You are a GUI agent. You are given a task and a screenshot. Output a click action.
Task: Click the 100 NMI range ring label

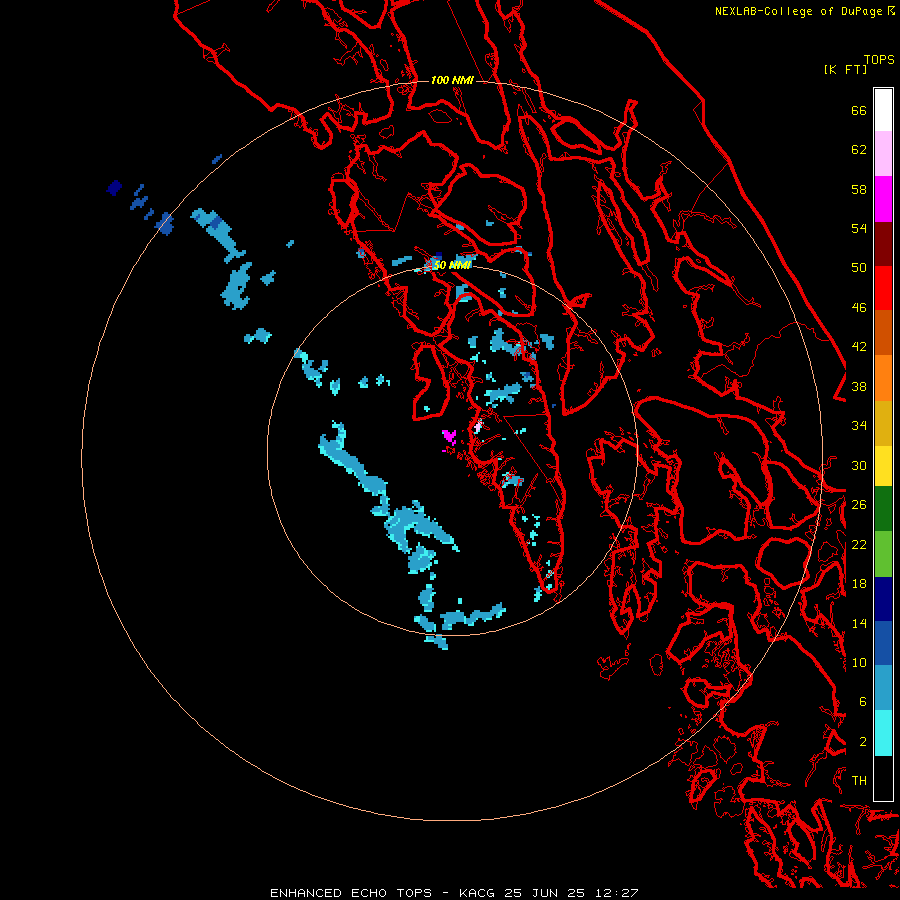click(x=452, y=80)
